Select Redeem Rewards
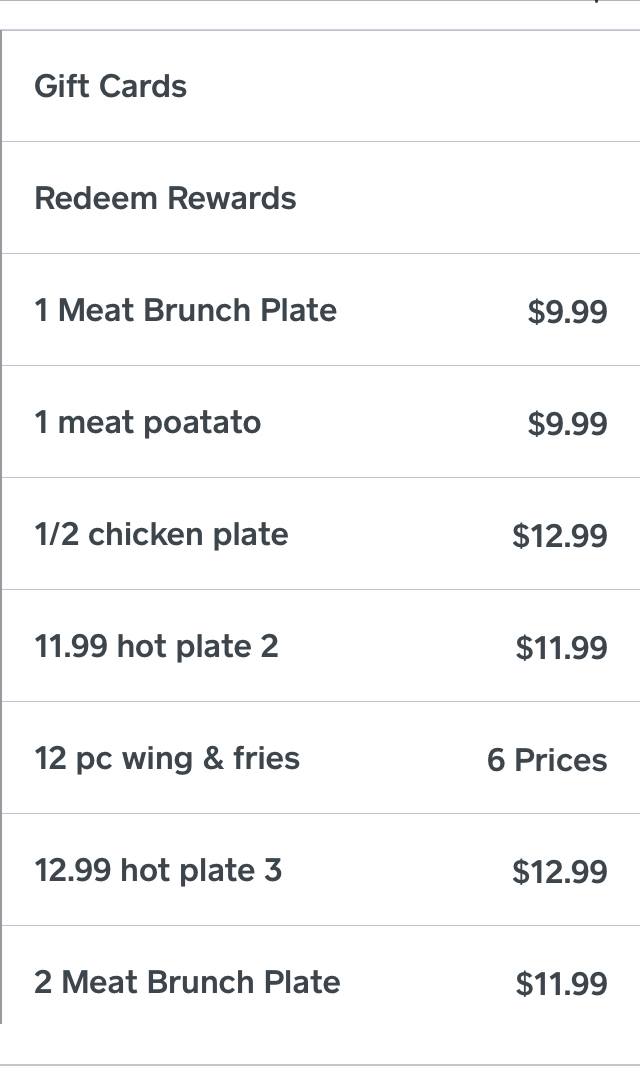The image size is (640, 1074). [320, 198]
